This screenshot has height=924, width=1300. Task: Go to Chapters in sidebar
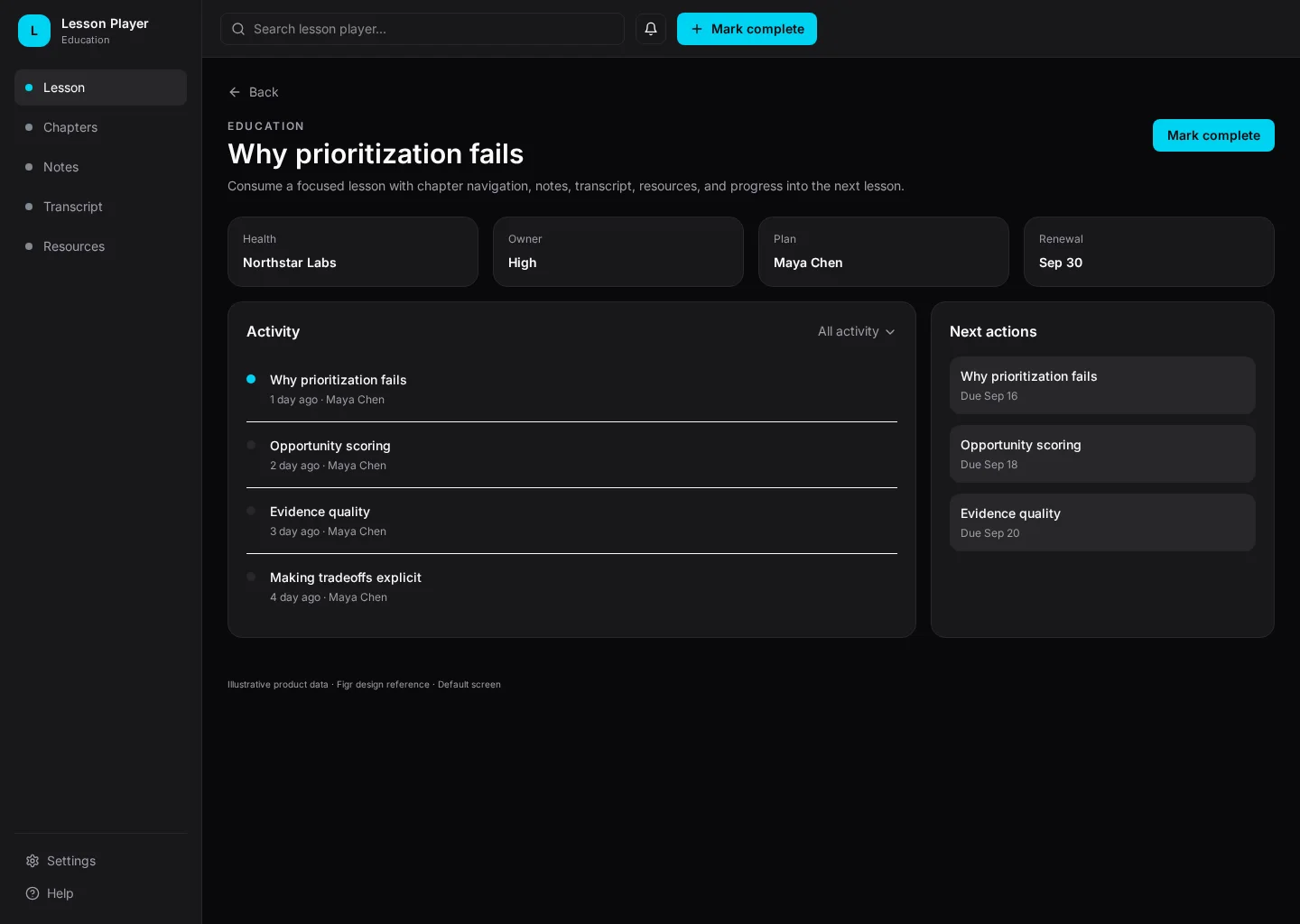coord(100,127)
